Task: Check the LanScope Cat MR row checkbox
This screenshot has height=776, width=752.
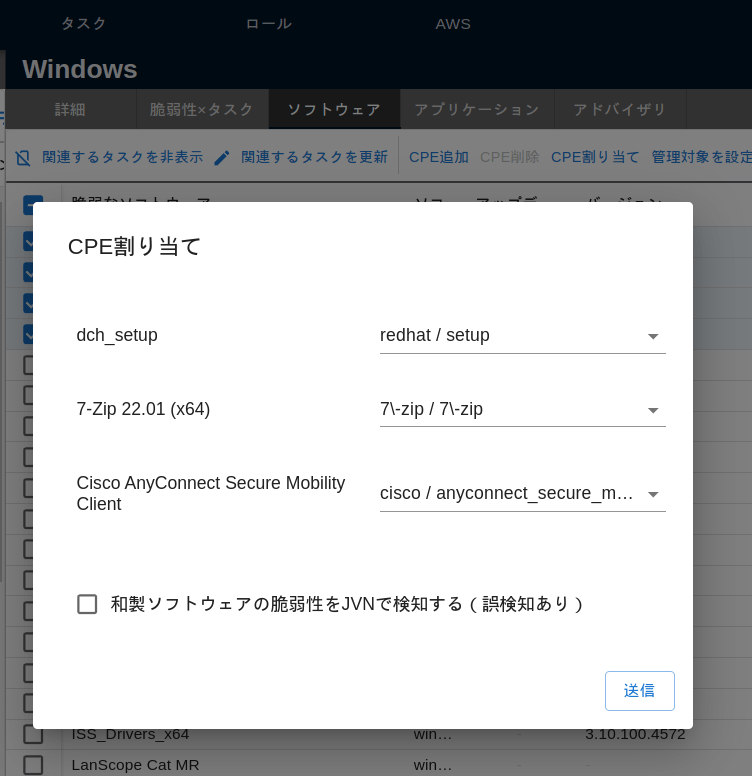Action: click(33, 765)
